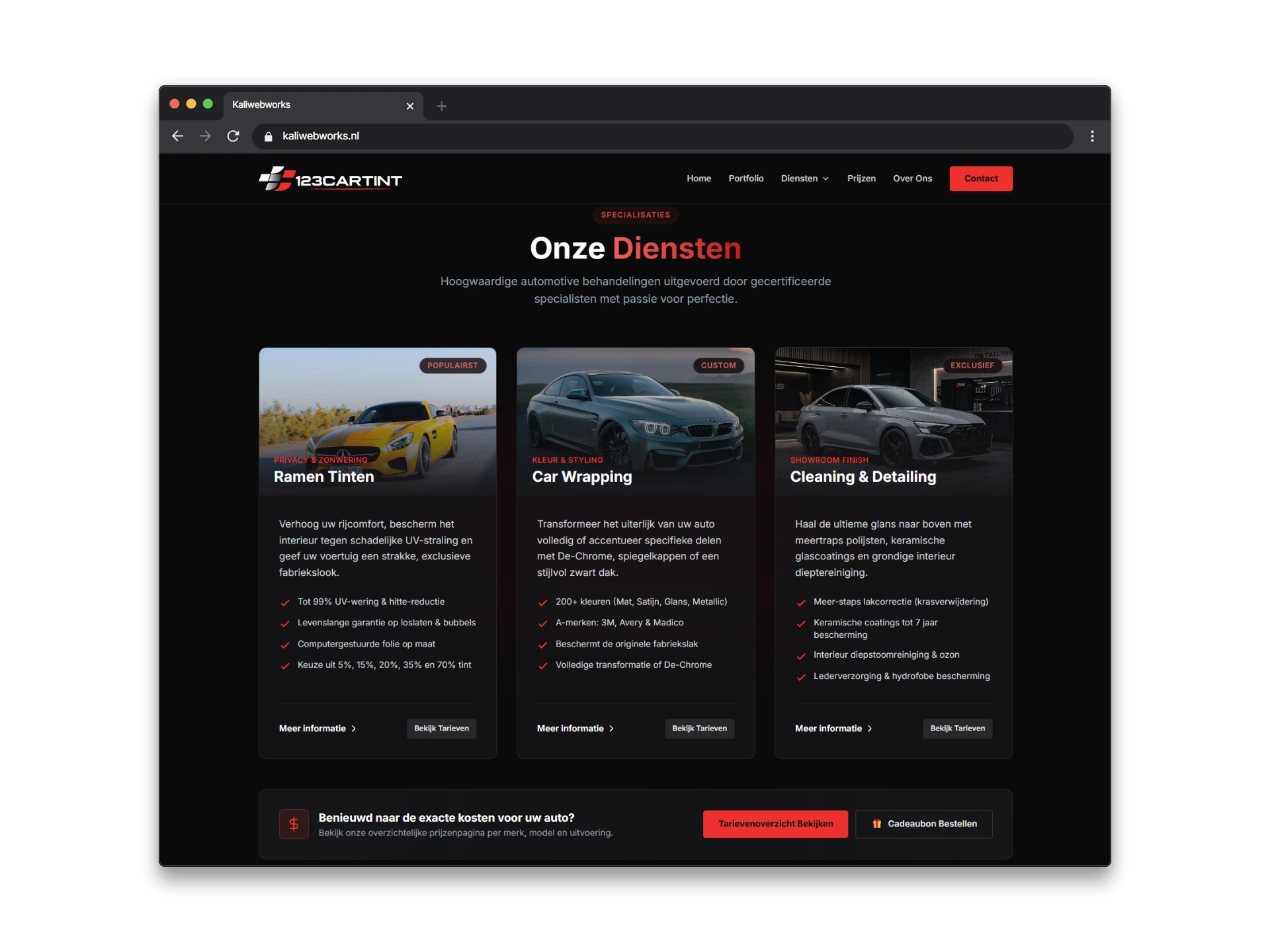Click the EXCLUSIEF badge
Image resolution: width=1270 pixels, height=952 pixels.
972,366
